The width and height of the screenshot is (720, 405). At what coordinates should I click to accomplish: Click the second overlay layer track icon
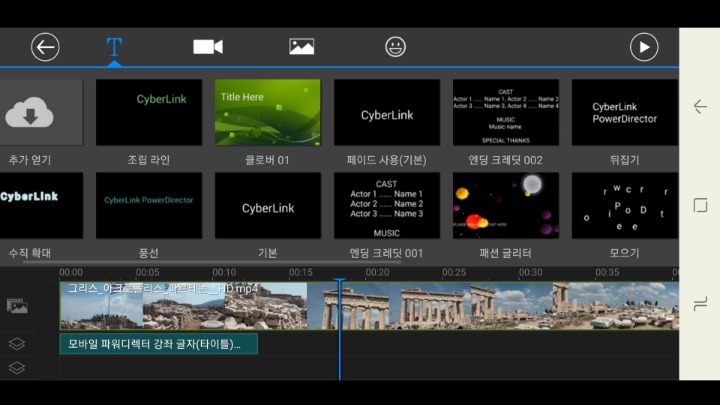pos(17,368)
